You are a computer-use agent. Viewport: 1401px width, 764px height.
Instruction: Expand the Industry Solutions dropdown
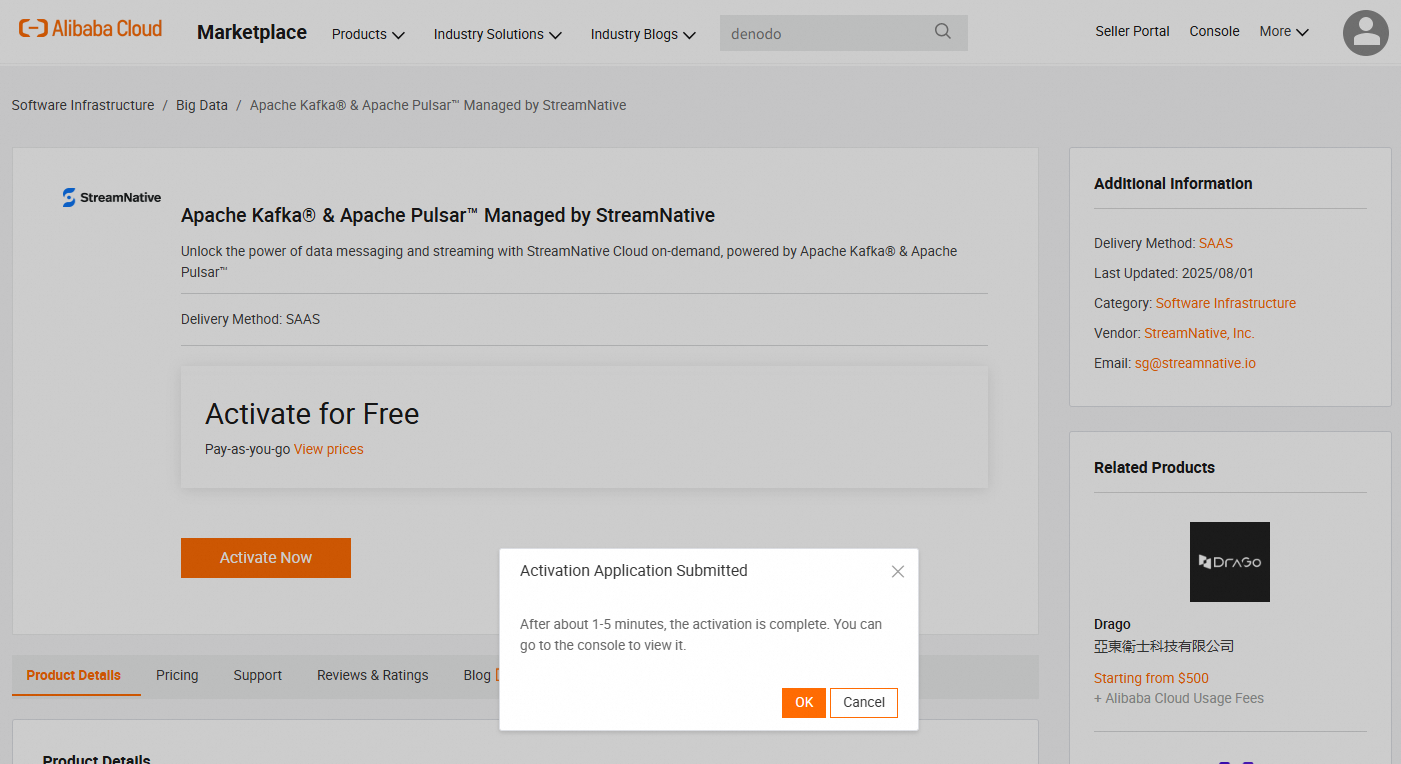tap(497, 34)
